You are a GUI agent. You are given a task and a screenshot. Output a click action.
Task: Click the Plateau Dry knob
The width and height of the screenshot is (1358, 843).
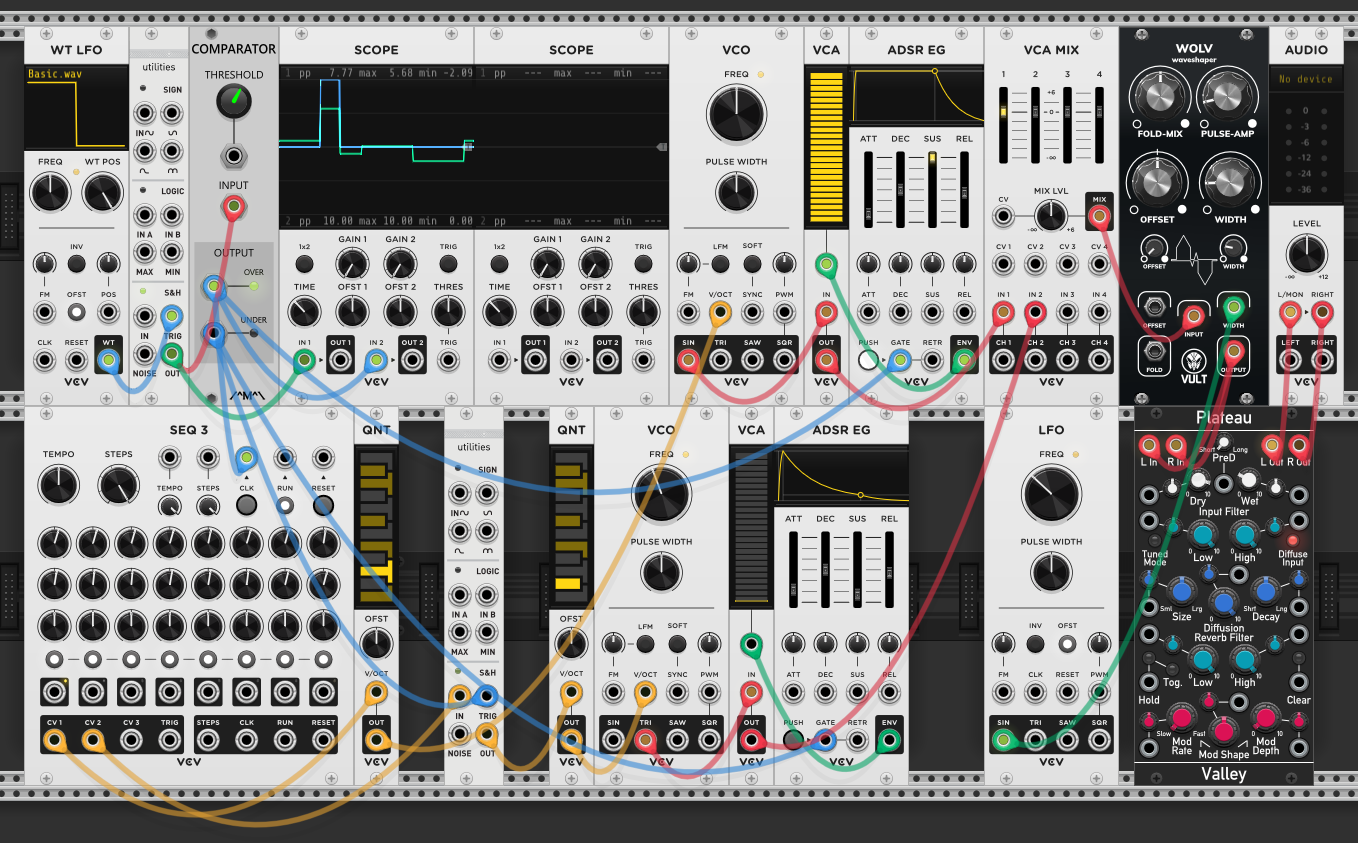click(1197, 482)
